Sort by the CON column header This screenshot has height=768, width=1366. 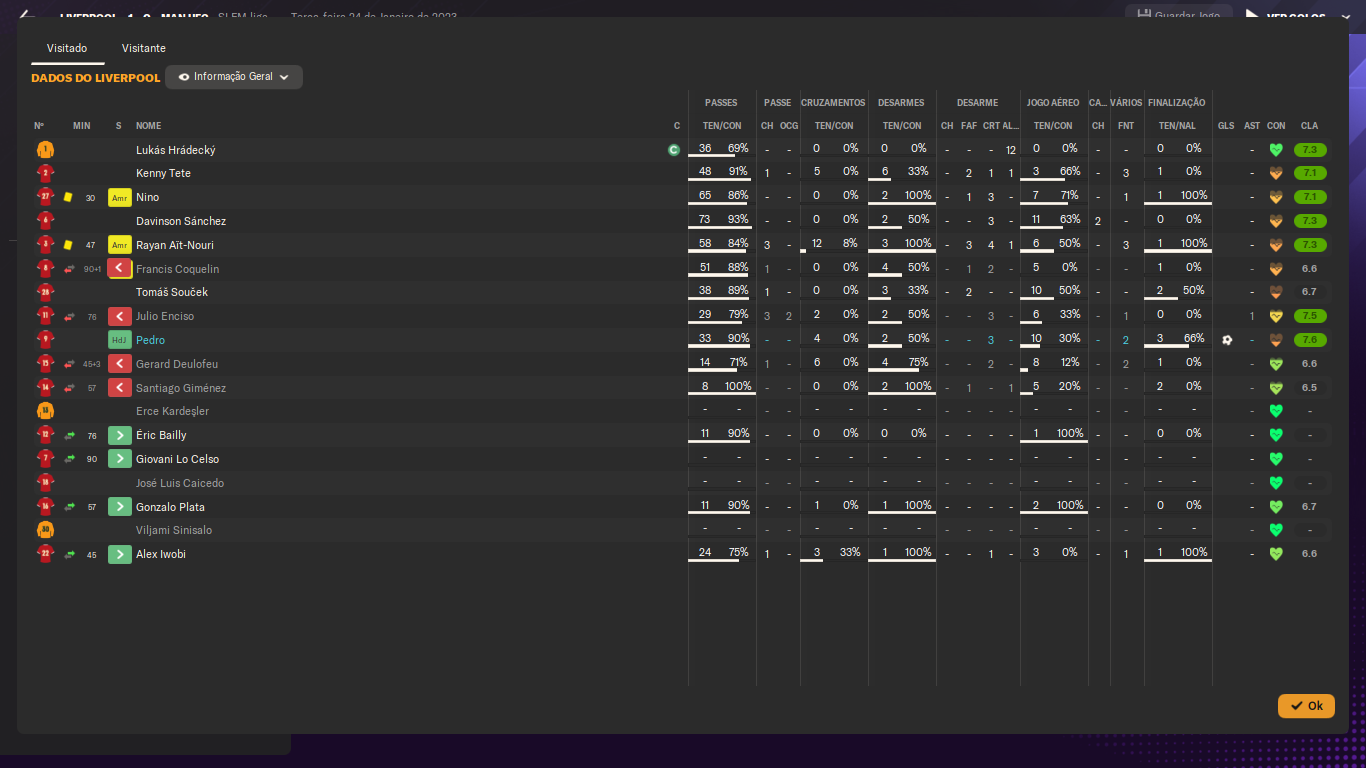point(1276,126)
